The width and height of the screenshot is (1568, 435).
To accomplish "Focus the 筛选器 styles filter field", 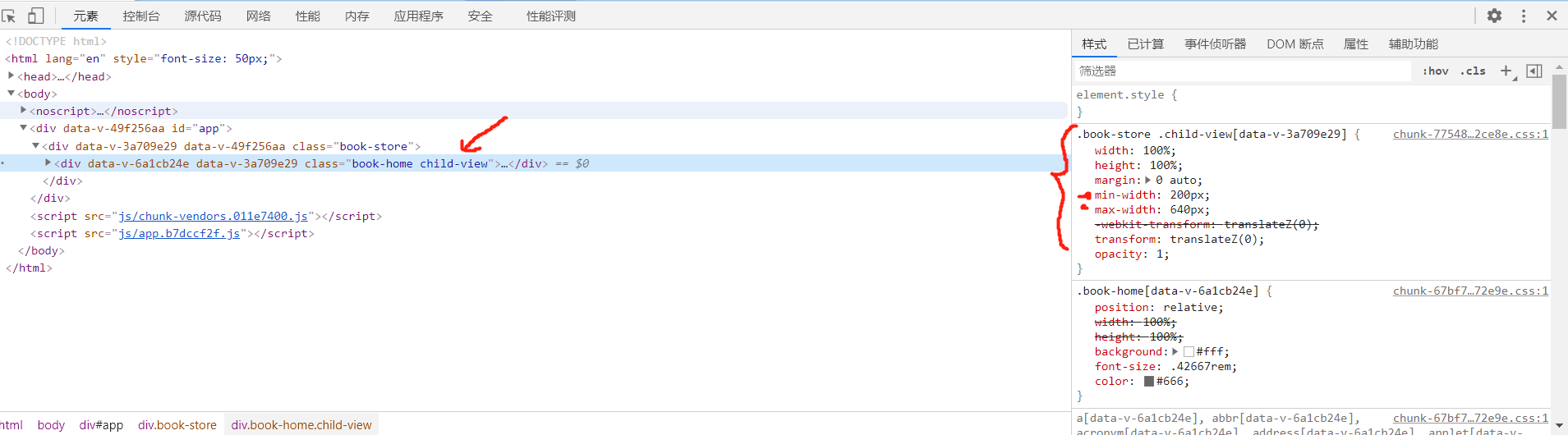I will point(1240,71).
